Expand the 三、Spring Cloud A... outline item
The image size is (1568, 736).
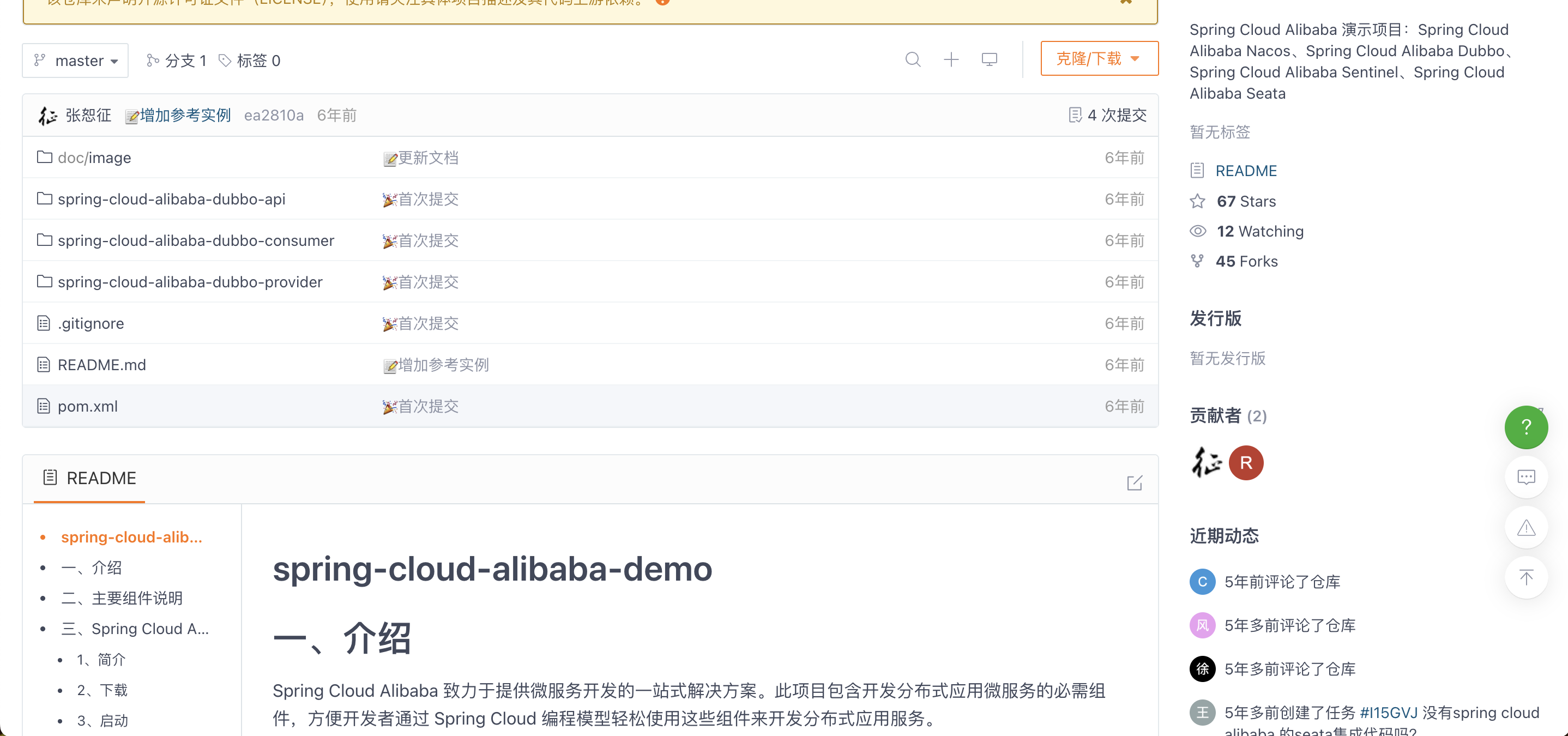coord(135,629)
